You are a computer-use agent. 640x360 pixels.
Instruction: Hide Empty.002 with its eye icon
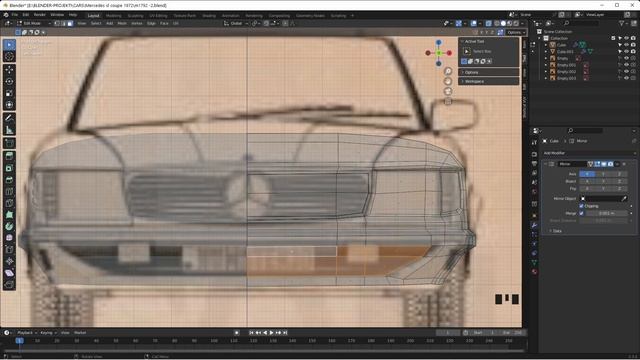627,71
